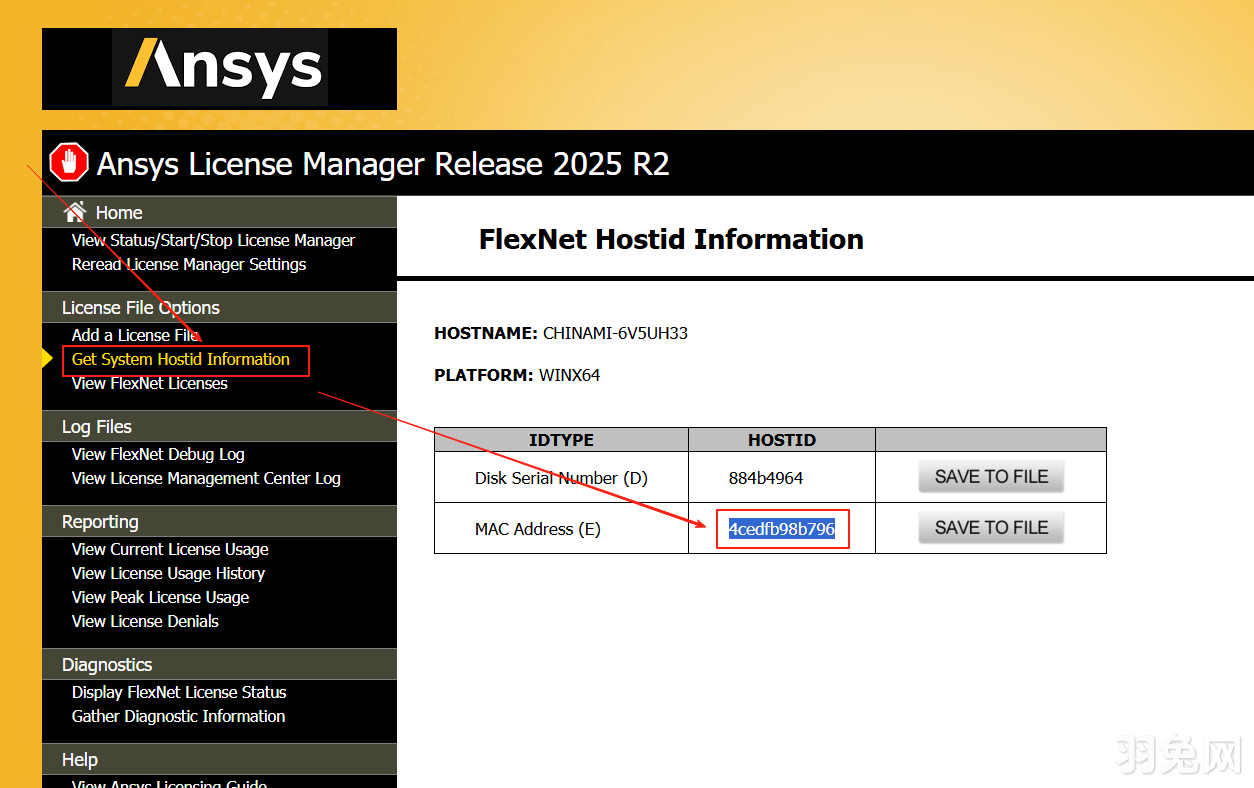Image resolution: width=1254 pixels, height=788 pixels.
Task: Save the Disk Serial Number to file
Action: 990,477
